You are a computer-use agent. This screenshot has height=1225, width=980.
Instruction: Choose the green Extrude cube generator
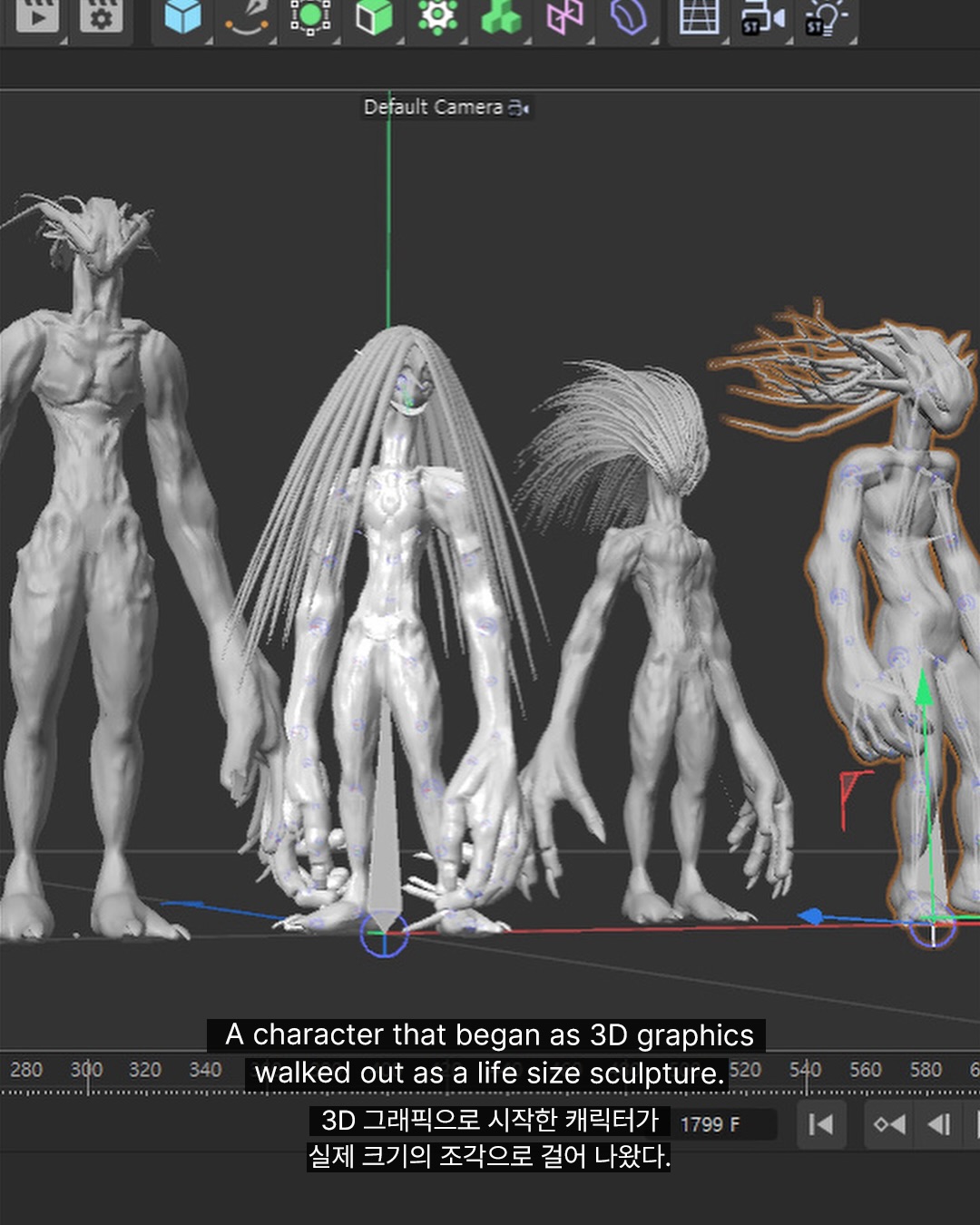pos(374,16)
